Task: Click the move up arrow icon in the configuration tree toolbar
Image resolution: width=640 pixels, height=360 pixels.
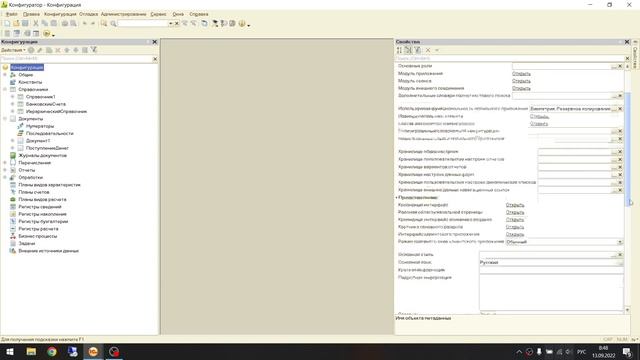Action: (67, 50)
